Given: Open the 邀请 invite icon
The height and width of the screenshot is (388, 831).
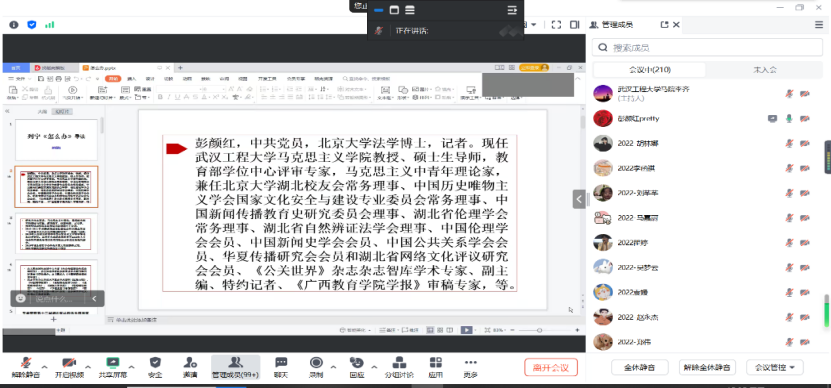Looking at the screenshot, I should (x=190, y=363).
